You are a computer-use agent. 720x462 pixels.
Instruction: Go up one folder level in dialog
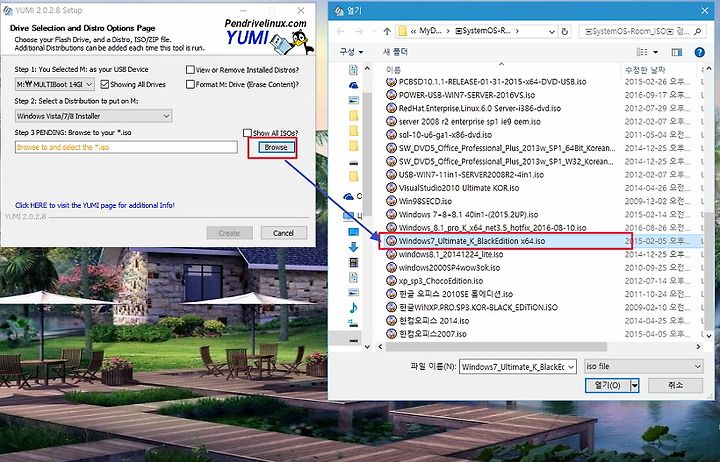(x=387, y=31)
